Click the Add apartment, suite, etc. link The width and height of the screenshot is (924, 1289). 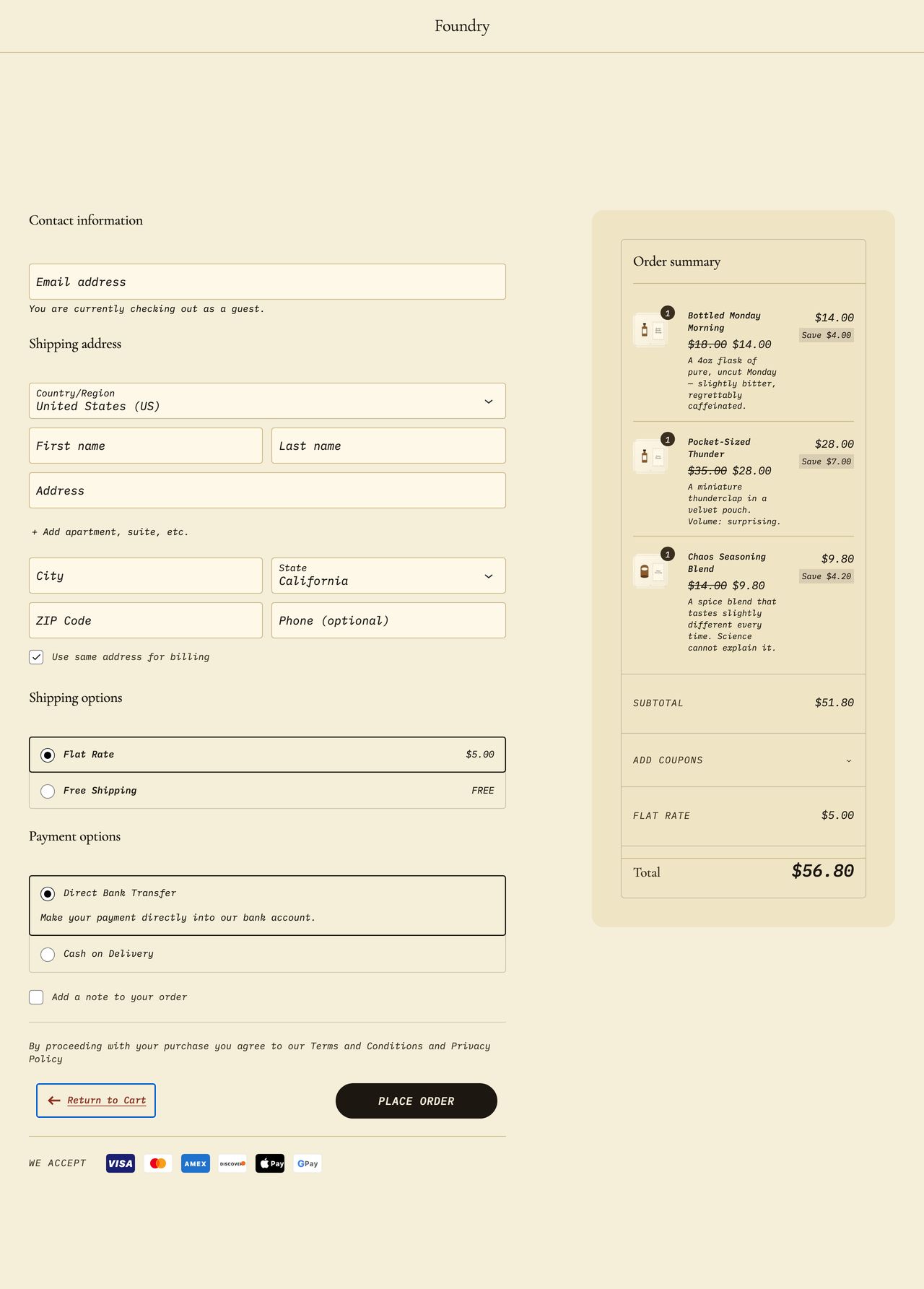click(110, 532)
